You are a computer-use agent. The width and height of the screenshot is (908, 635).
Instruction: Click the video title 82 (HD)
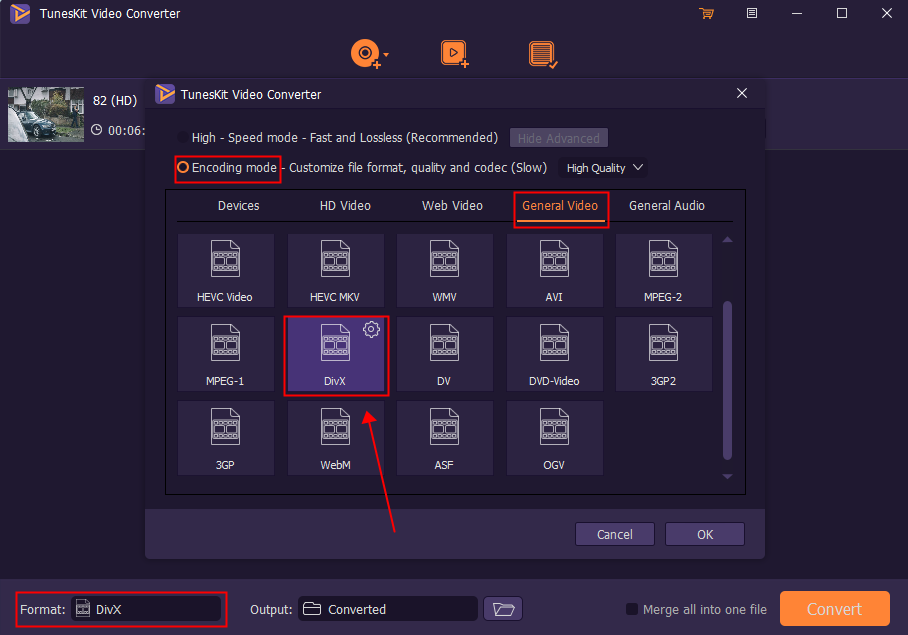[x=115, y=101]
